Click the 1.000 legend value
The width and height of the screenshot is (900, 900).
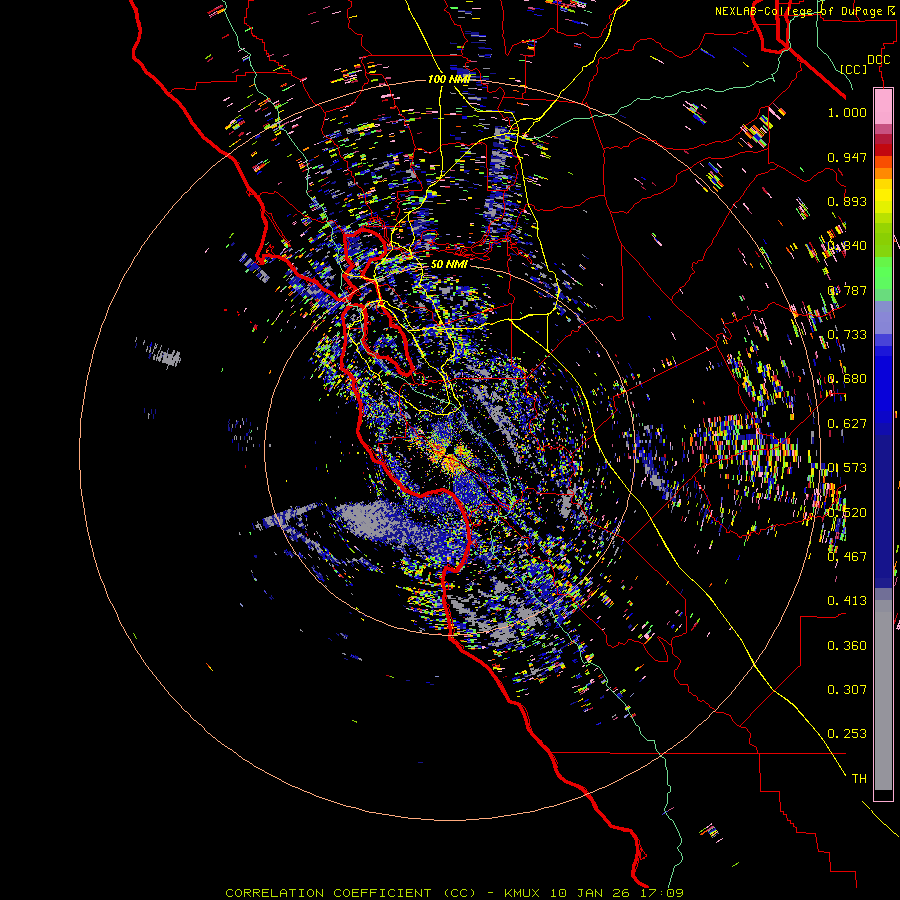(847, 112)
